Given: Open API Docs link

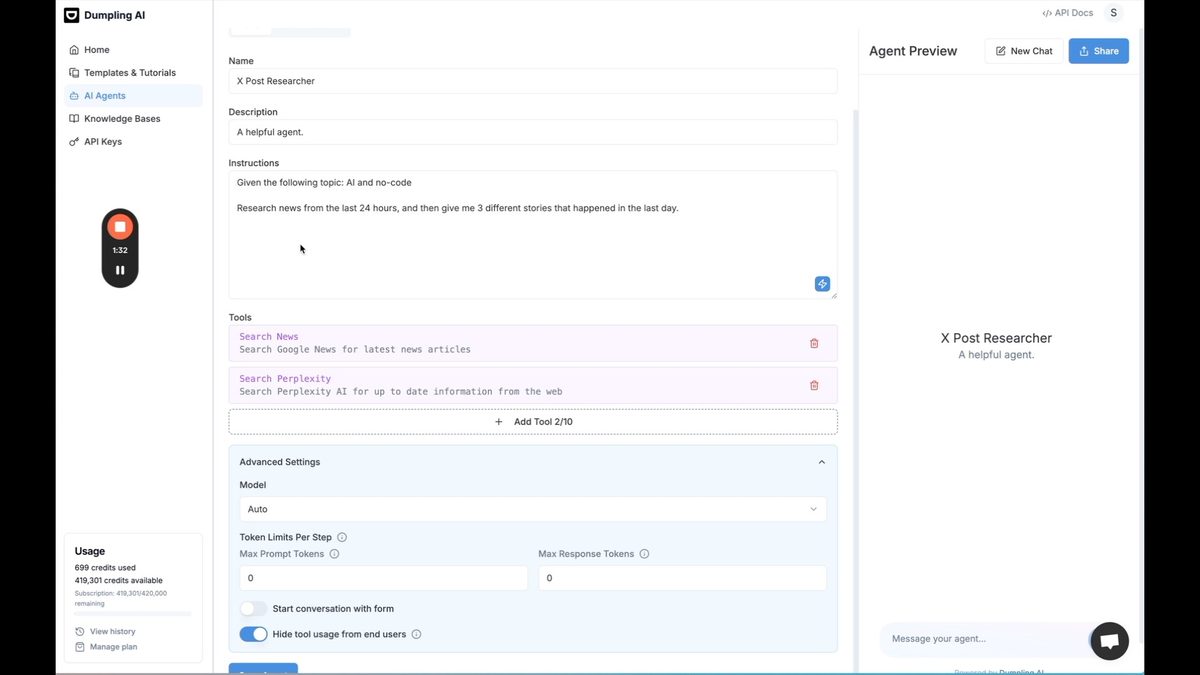Looking at the screenshot, I should [1068, 13].
